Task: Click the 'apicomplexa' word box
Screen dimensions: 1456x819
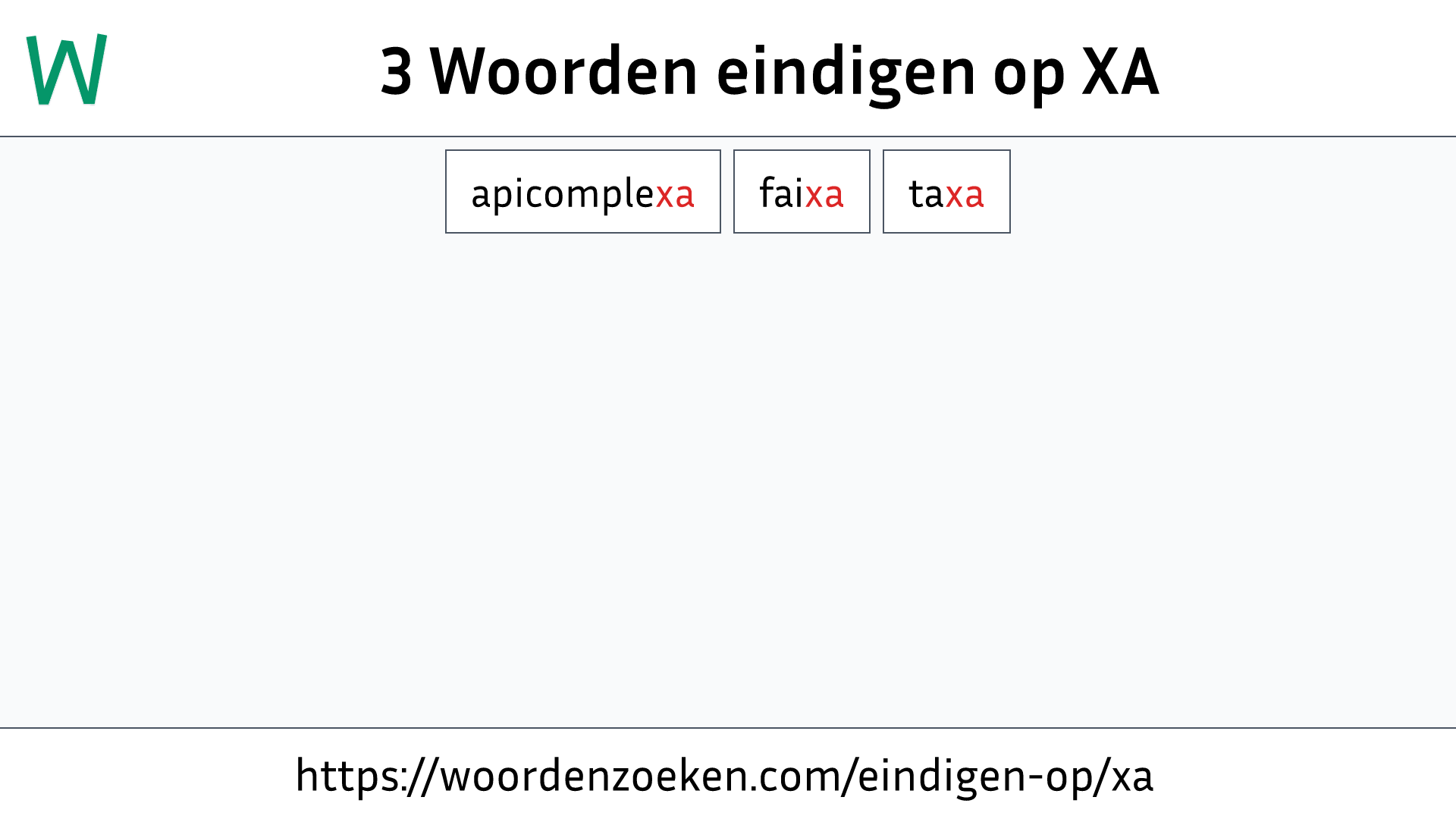Action: (583, 191)
